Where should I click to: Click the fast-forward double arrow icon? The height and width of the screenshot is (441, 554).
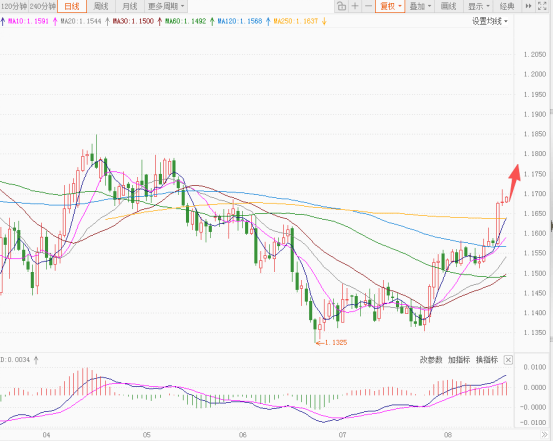[529, 6]
